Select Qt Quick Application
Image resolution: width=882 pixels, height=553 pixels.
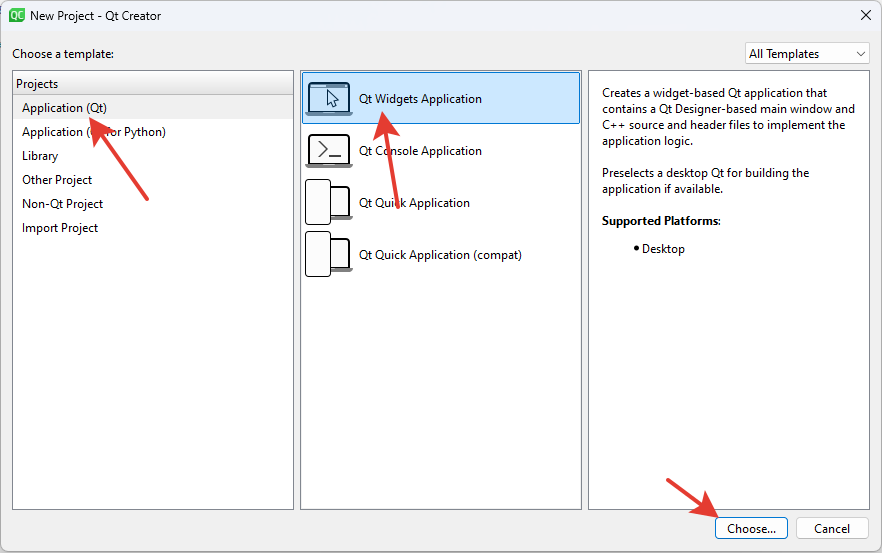tap(441, 203)
